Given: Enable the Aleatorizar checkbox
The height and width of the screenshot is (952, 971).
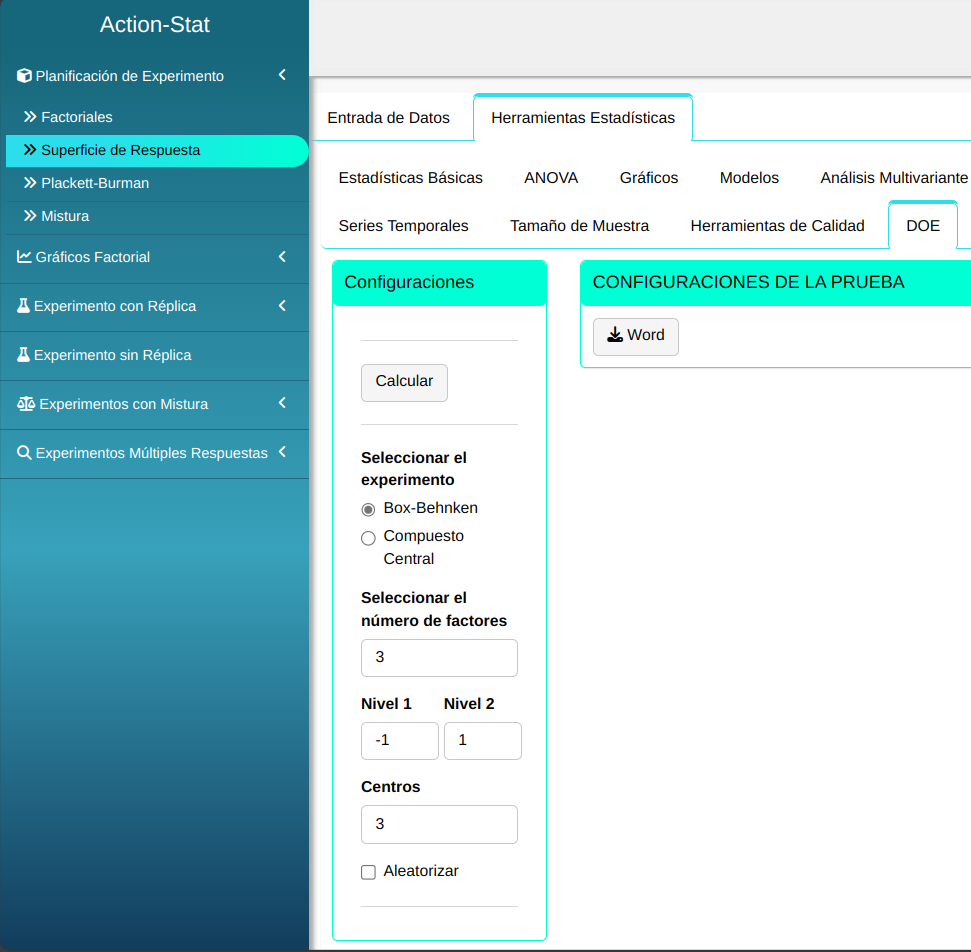Looking at the screenshot, I should pos(368,872).
